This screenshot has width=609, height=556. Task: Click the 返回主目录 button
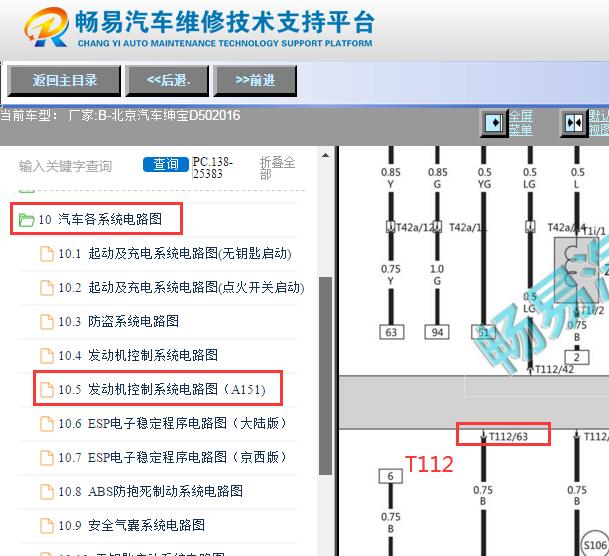click(x=64, y=81)
